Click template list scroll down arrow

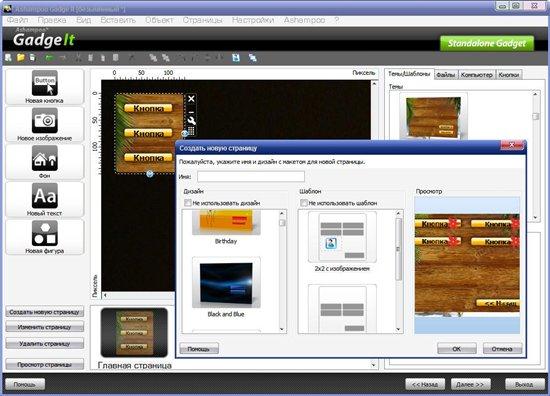(x=398, y=329)
